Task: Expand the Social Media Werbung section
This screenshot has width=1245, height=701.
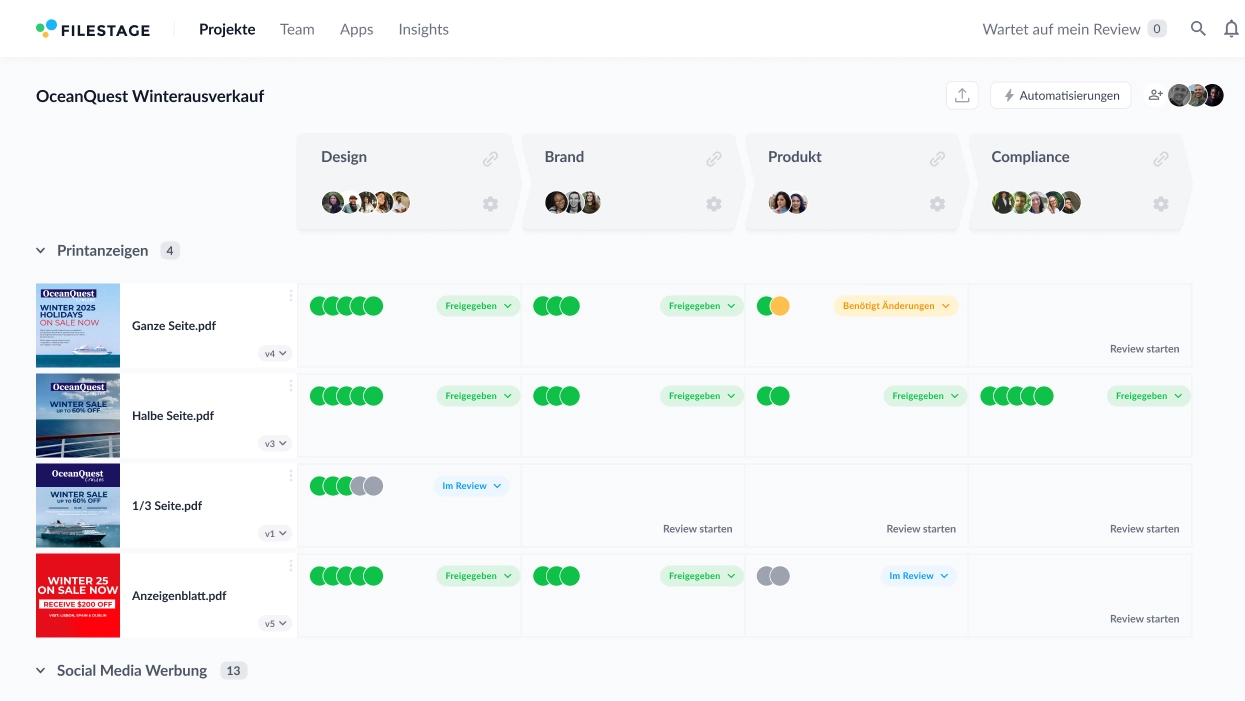Action: (x=41, y=671)
